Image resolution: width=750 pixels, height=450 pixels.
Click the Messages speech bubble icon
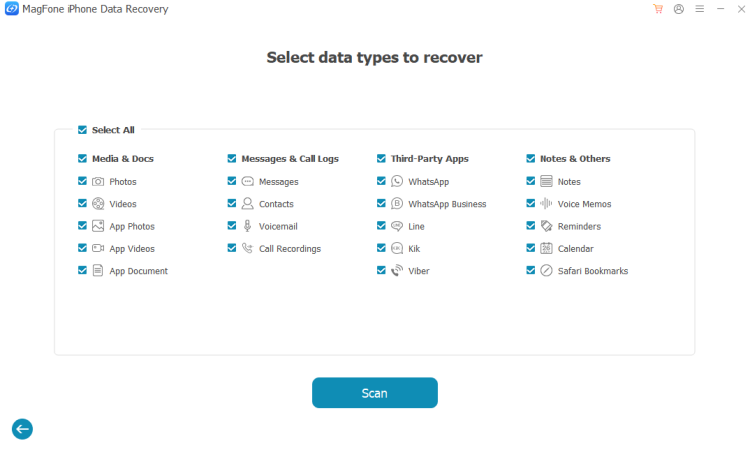coord(247,181)
